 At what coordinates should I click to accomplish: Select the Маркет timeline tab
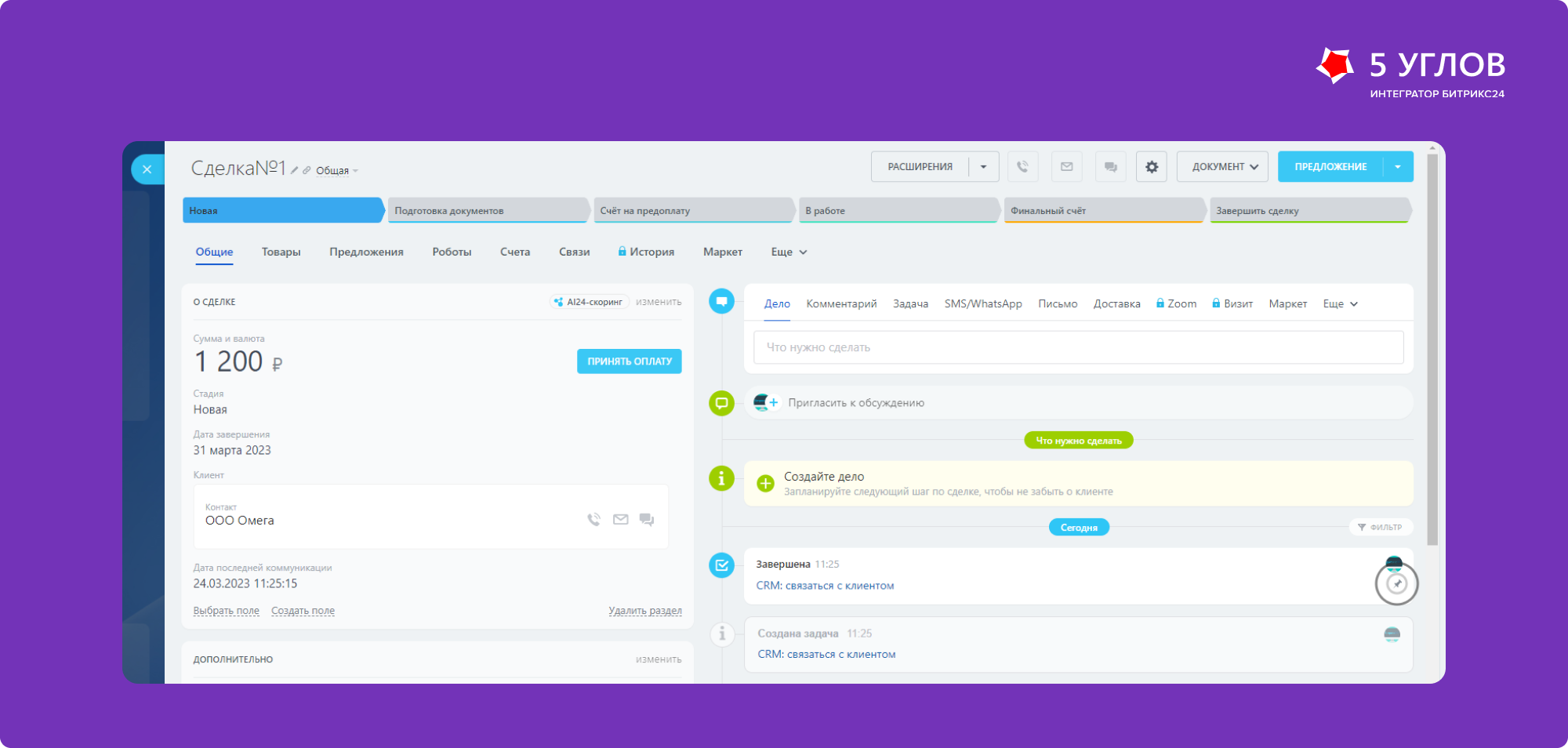(x=1287, y=303)
